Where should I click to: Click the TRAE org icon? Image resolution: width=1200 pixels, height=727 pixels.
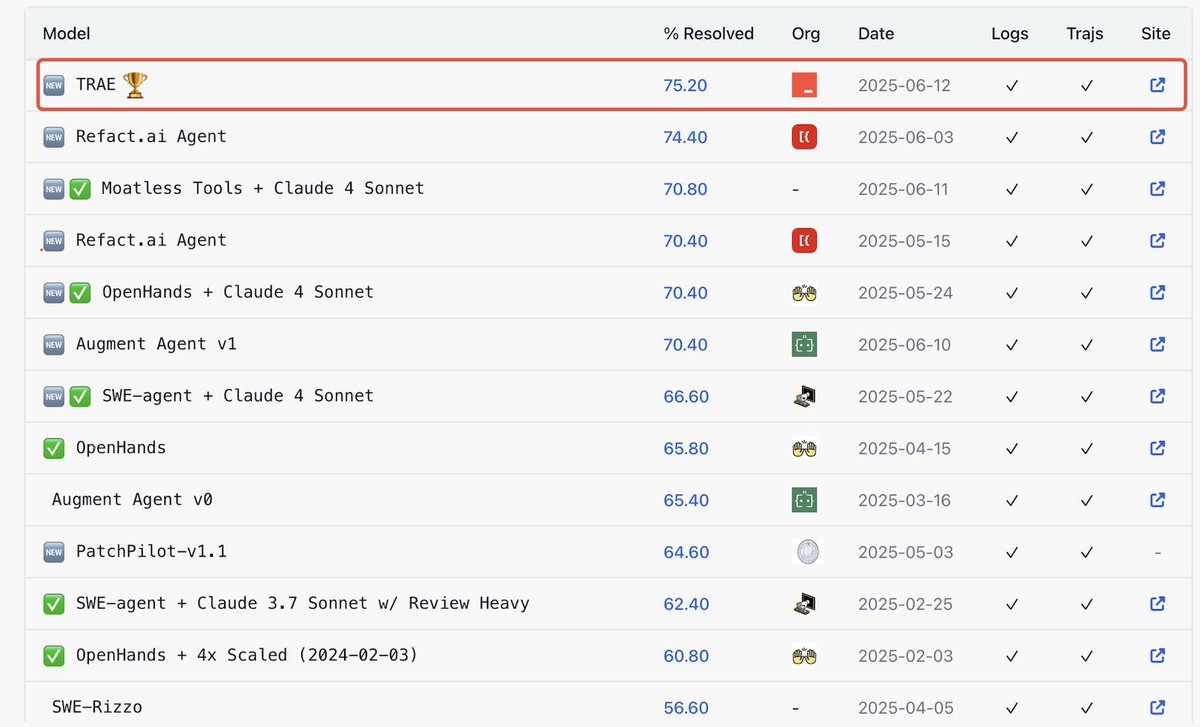click(x=805, y=85)
